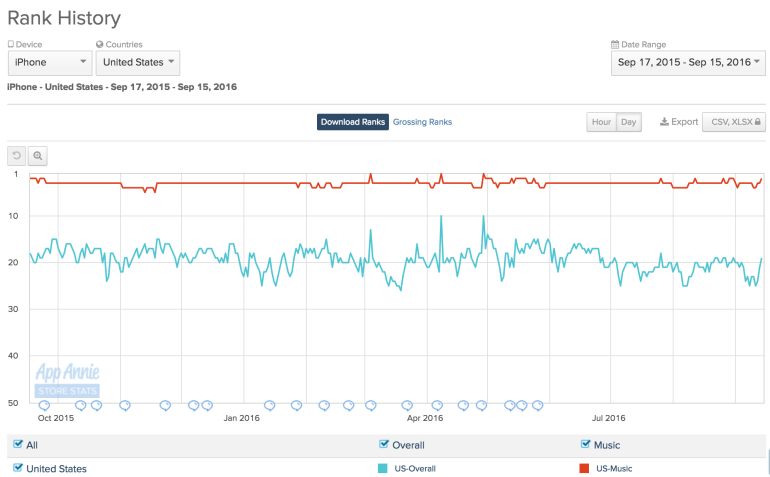Viewport: 770px width, 477px height.
Task: Click the calendar icon beside Date Range
Action: [x=614, y=44]
